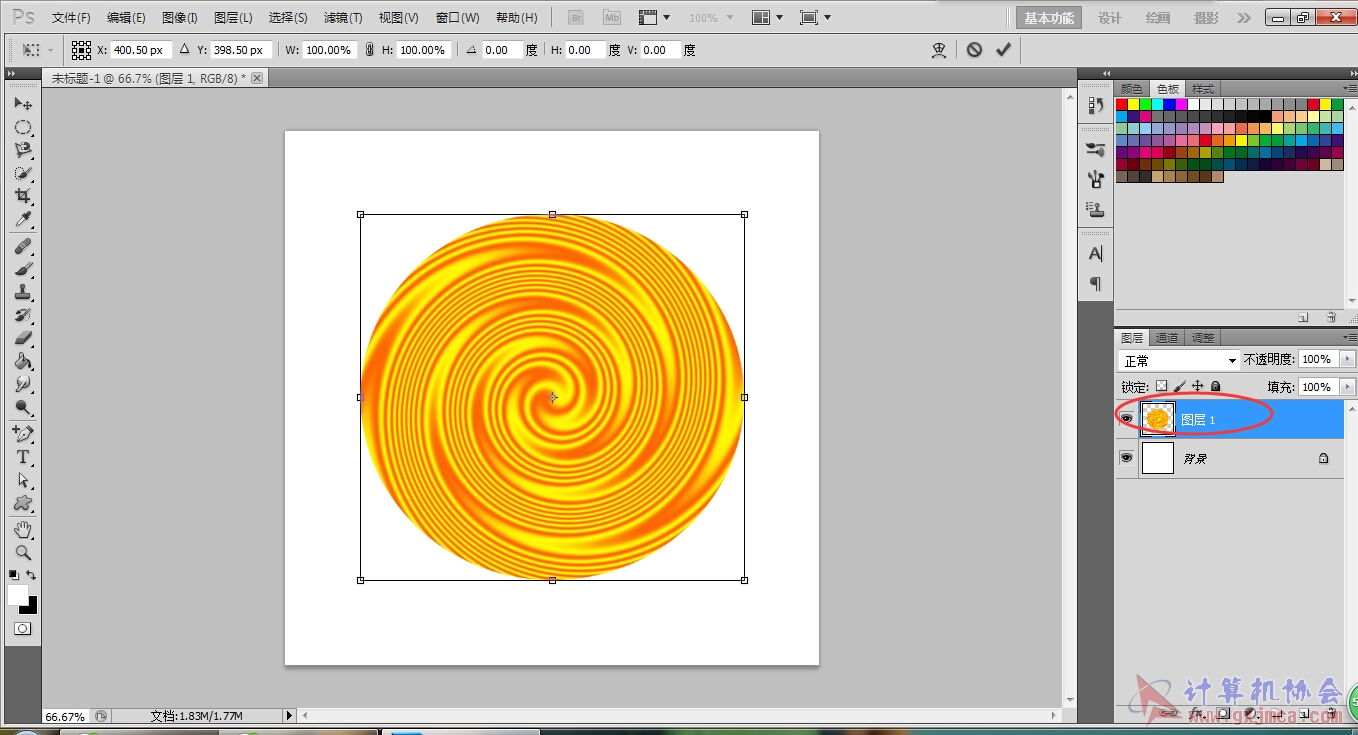This screenshot has width=1358, height=735.
Task: Select the Horizontal Type tool
Action: (x=23, y=457)
